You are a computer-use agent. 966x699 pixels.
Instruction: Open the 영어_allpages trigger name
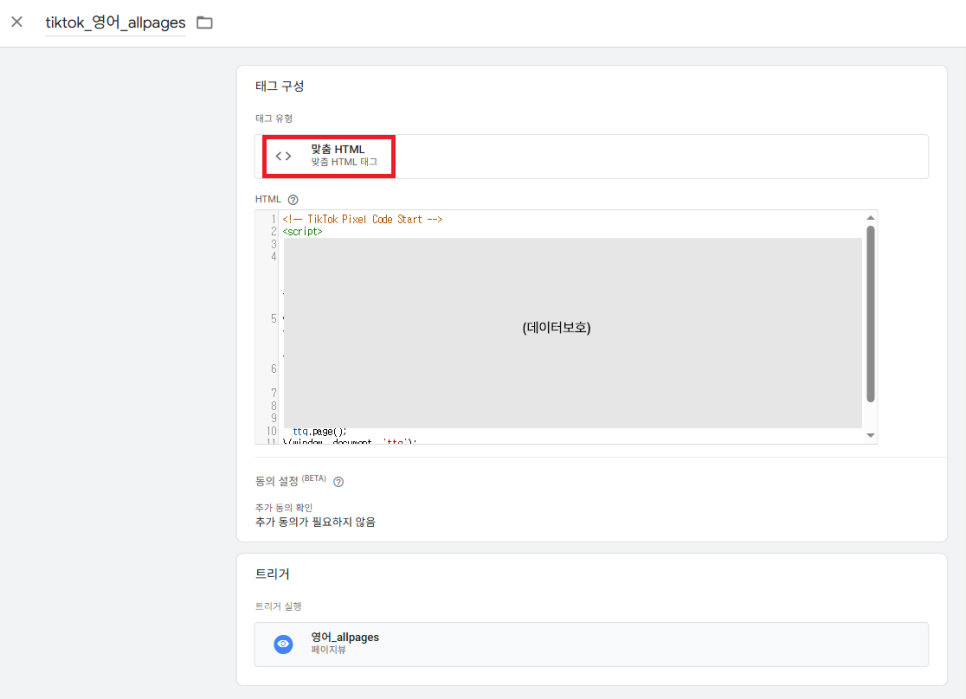pos(345,637)
